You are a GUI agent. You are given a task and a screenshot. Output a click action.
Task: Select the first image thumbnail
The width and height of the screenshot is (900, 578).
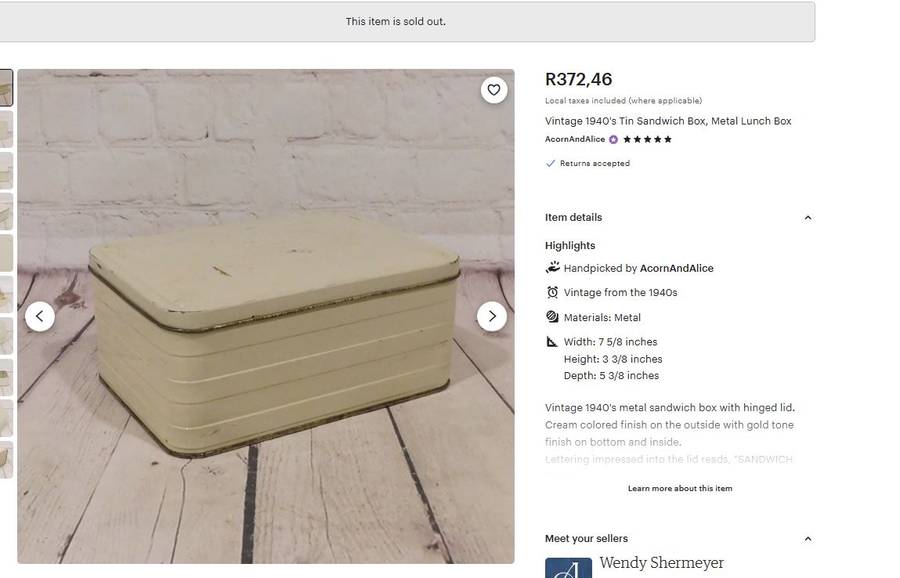[x=6, y=88]
